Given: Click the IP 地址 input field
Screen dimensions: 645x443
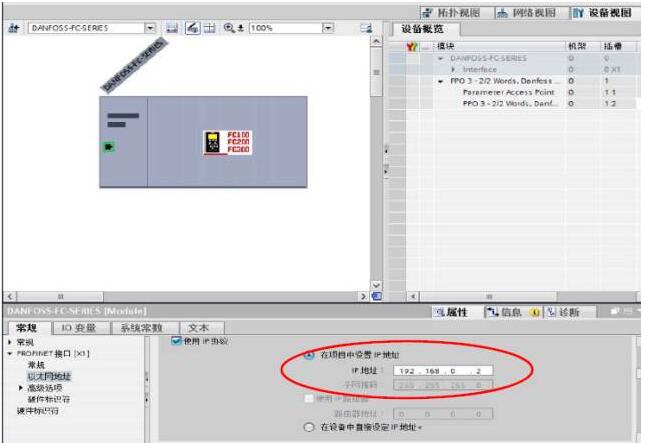Looking at the screenshot, I should [435, 370].
